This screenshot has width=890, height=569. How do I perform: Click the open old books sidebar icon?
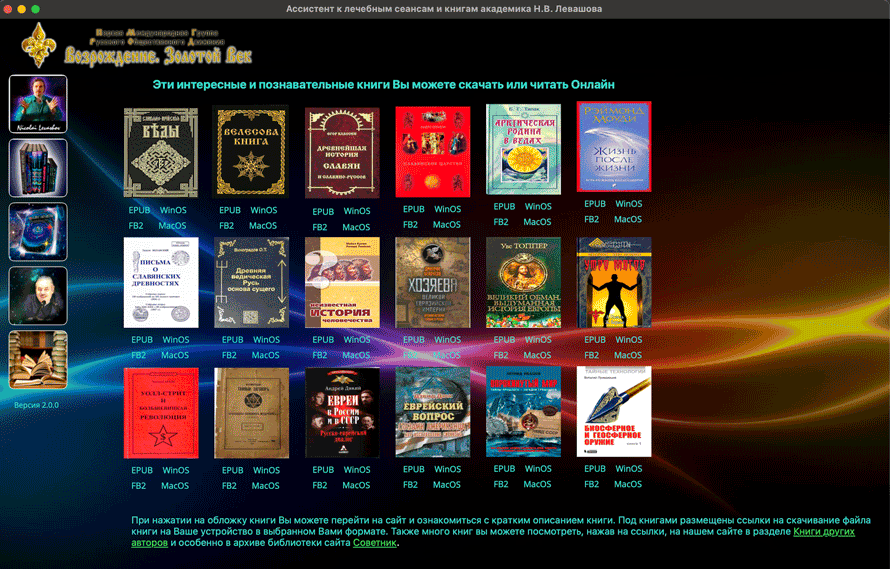[x=38, y=360]
